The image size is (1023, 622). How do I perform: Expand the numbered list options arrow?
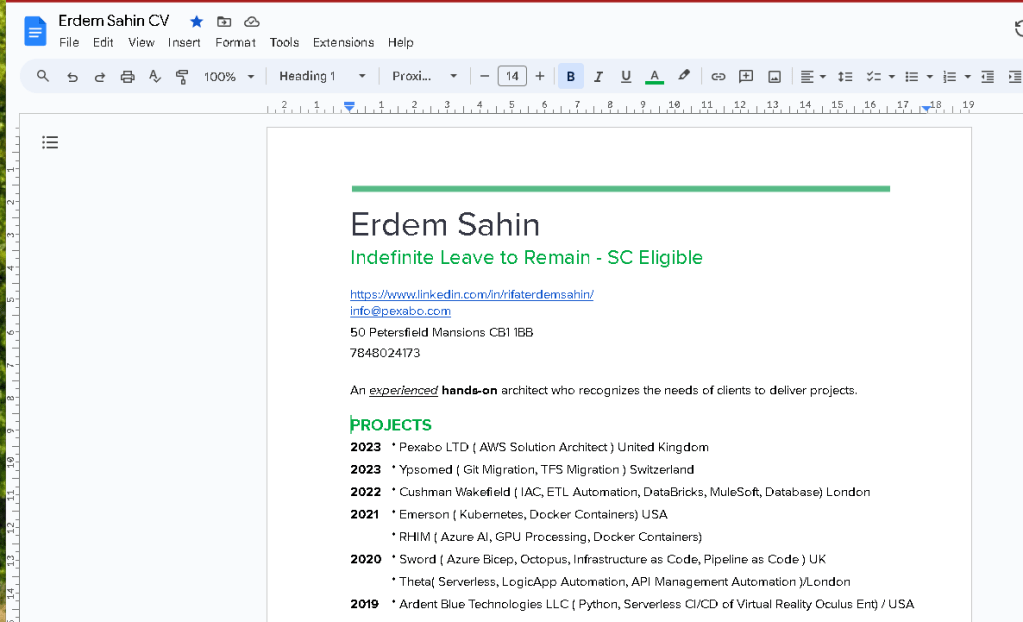[968, 77]
